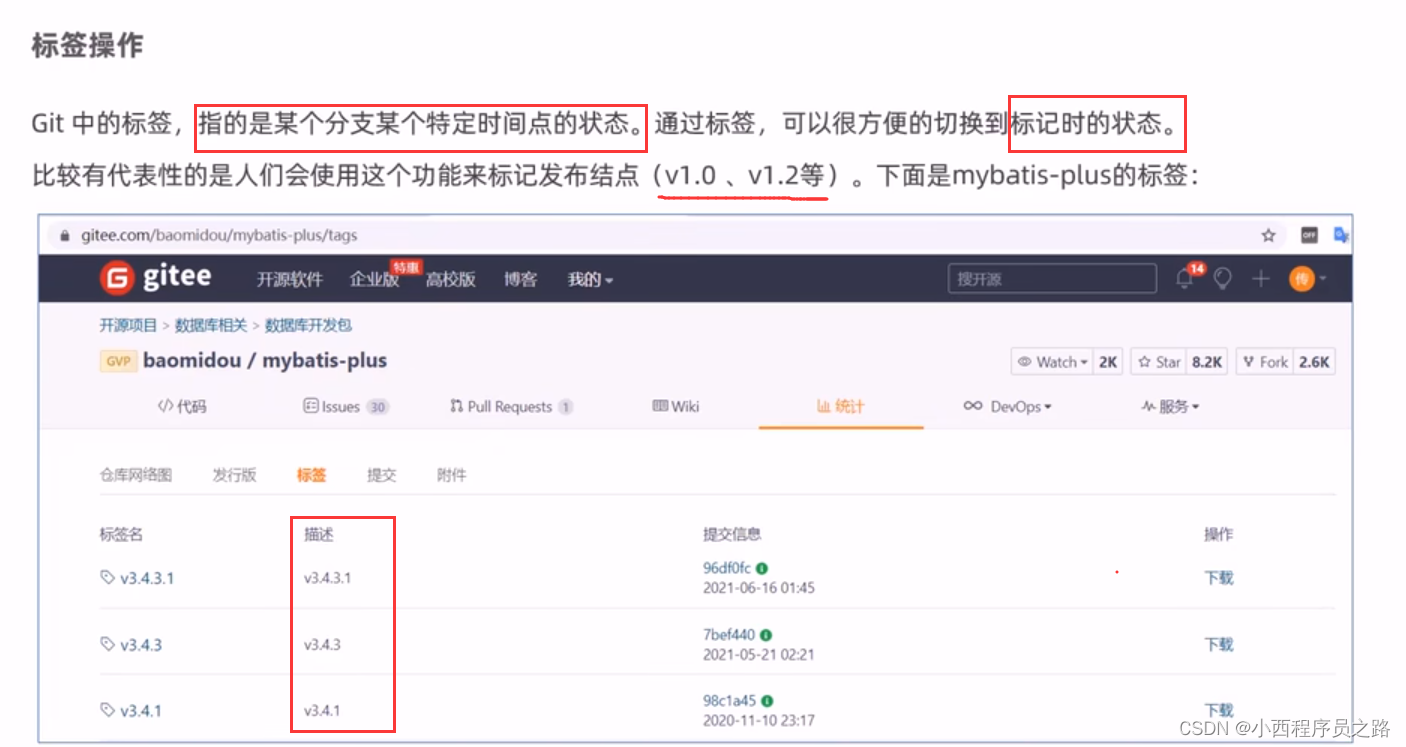Click the 提交信息 column header
1406x747 pixels.
732,534
